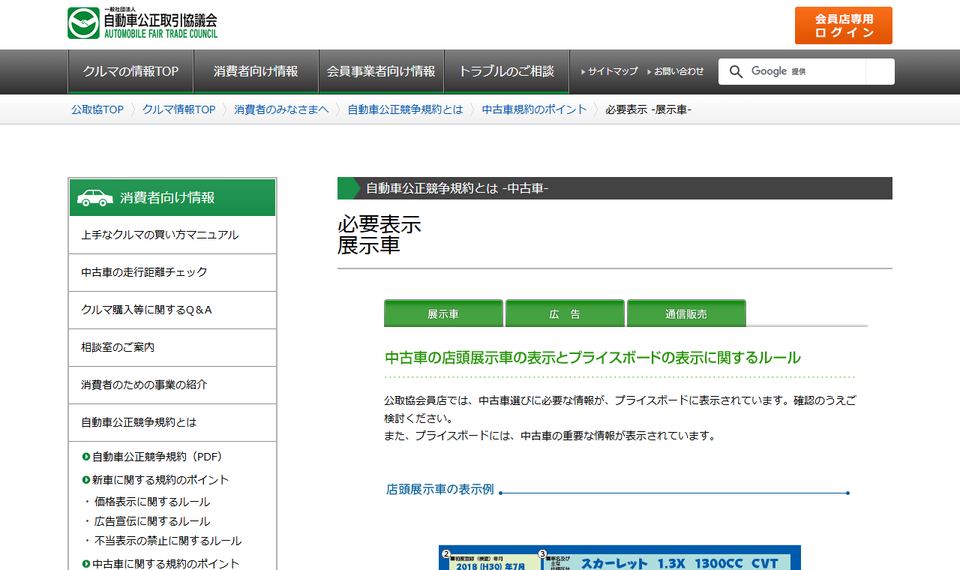Open クルマの情報TOP in navigation bar

coord(130,72)
